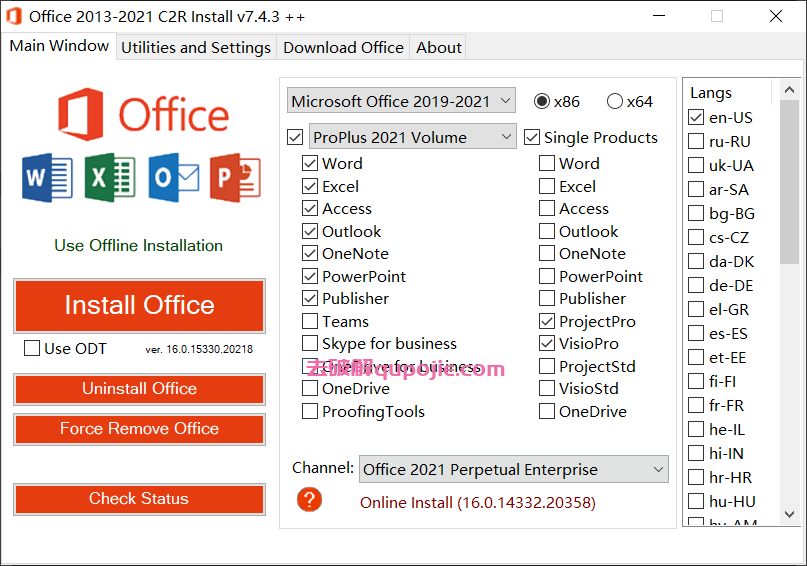The width and height of the screenshot is (807, 566).
Task: Click the Langs list scroll down arrow
Action: [790, 514]
